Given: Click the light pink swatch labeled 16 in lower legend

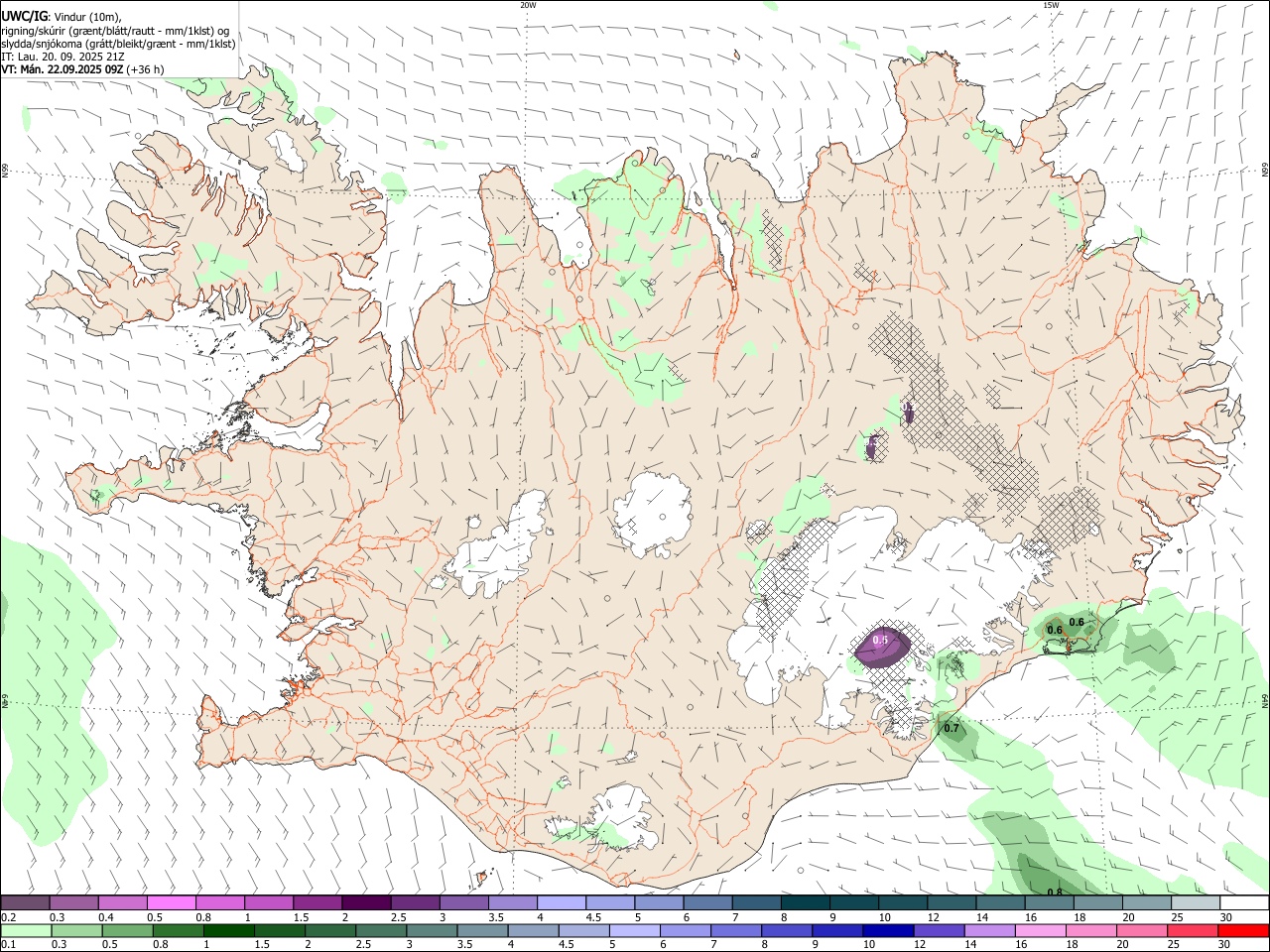Looking at the screenshot, I should 1039,930.
